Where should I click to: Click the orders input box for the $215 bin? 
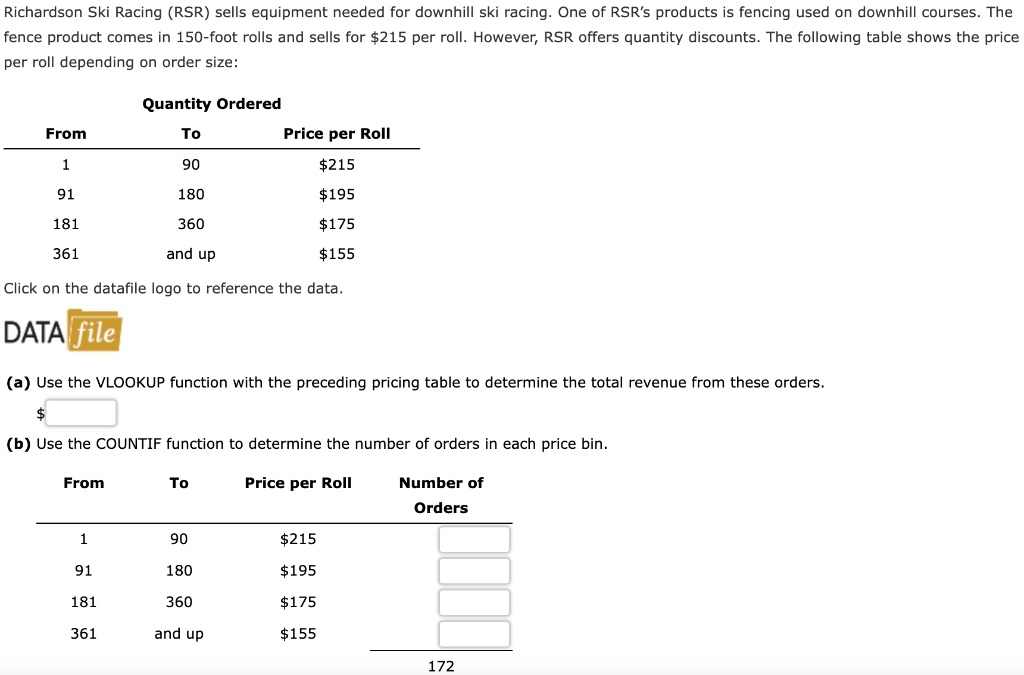474,539
